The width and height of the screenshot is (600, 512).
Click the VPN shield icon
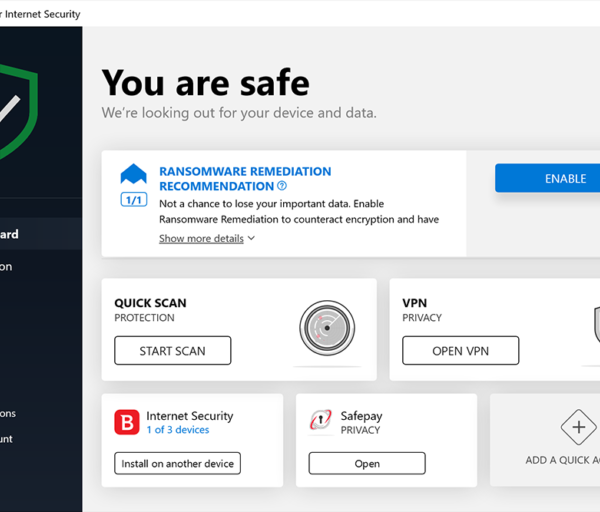597,324
